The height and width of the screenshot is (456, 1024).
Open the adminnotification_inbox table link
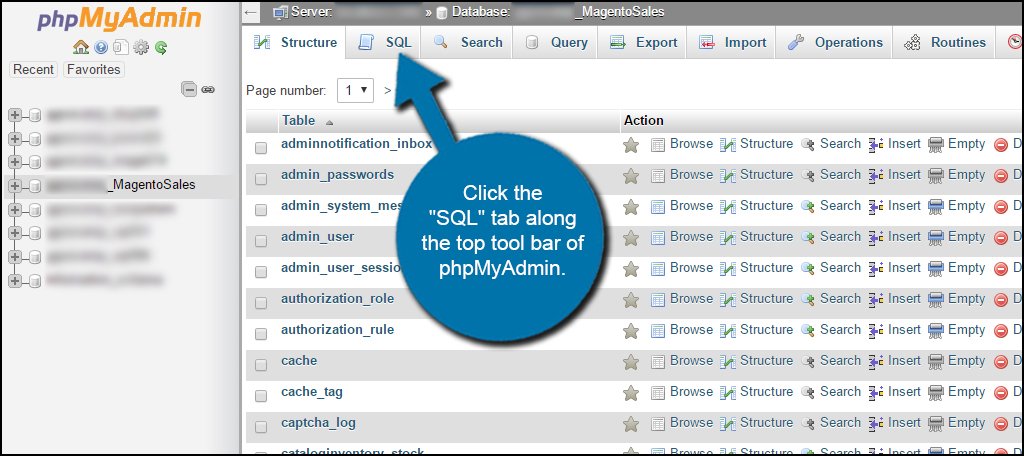click(x=357, y=144)
